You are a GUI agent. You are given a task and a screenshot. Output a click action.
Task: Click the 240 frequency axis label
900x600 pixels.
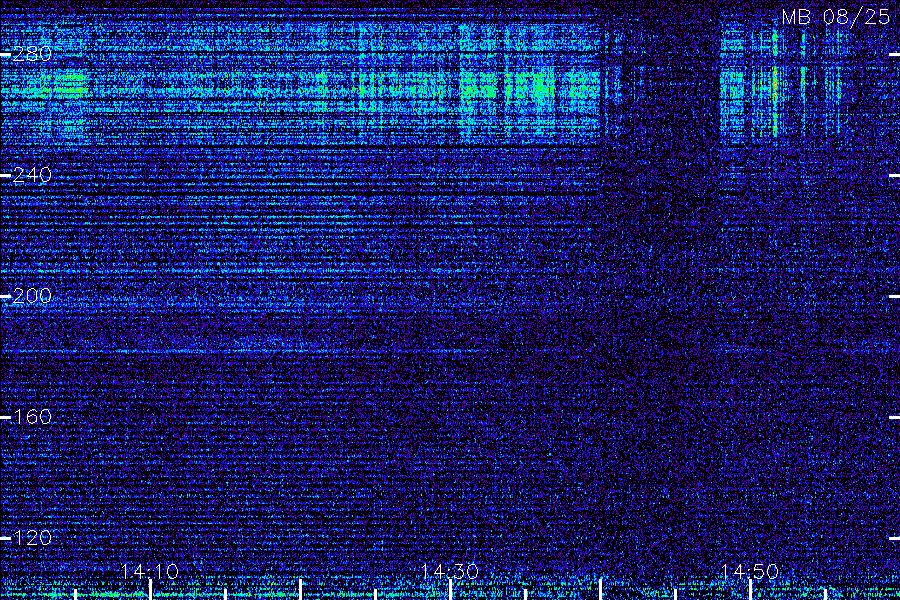[32, 175]
